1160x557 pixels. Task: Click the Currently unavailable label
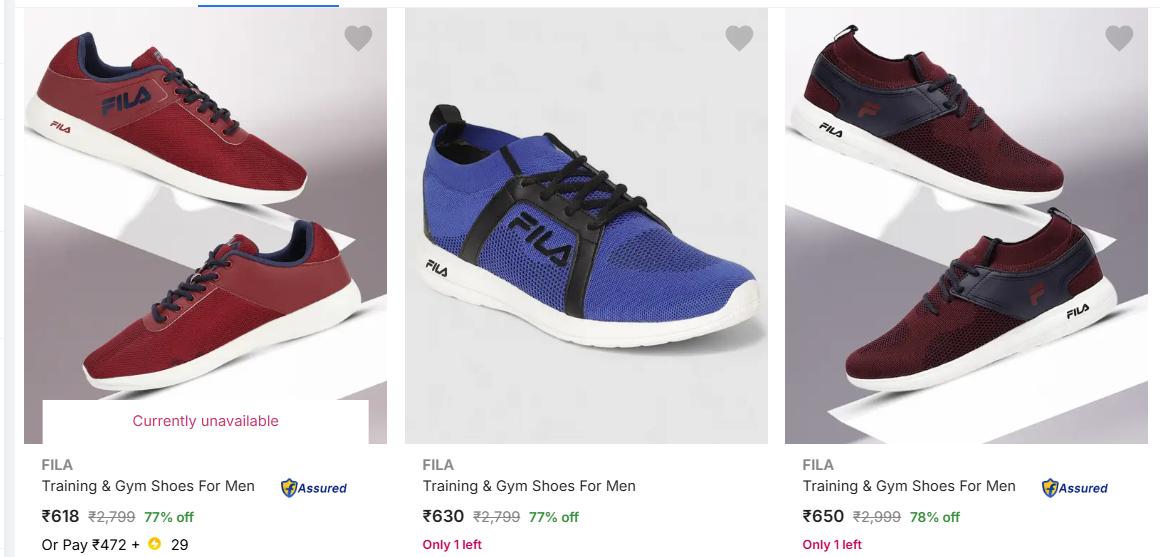click(205, 421)
